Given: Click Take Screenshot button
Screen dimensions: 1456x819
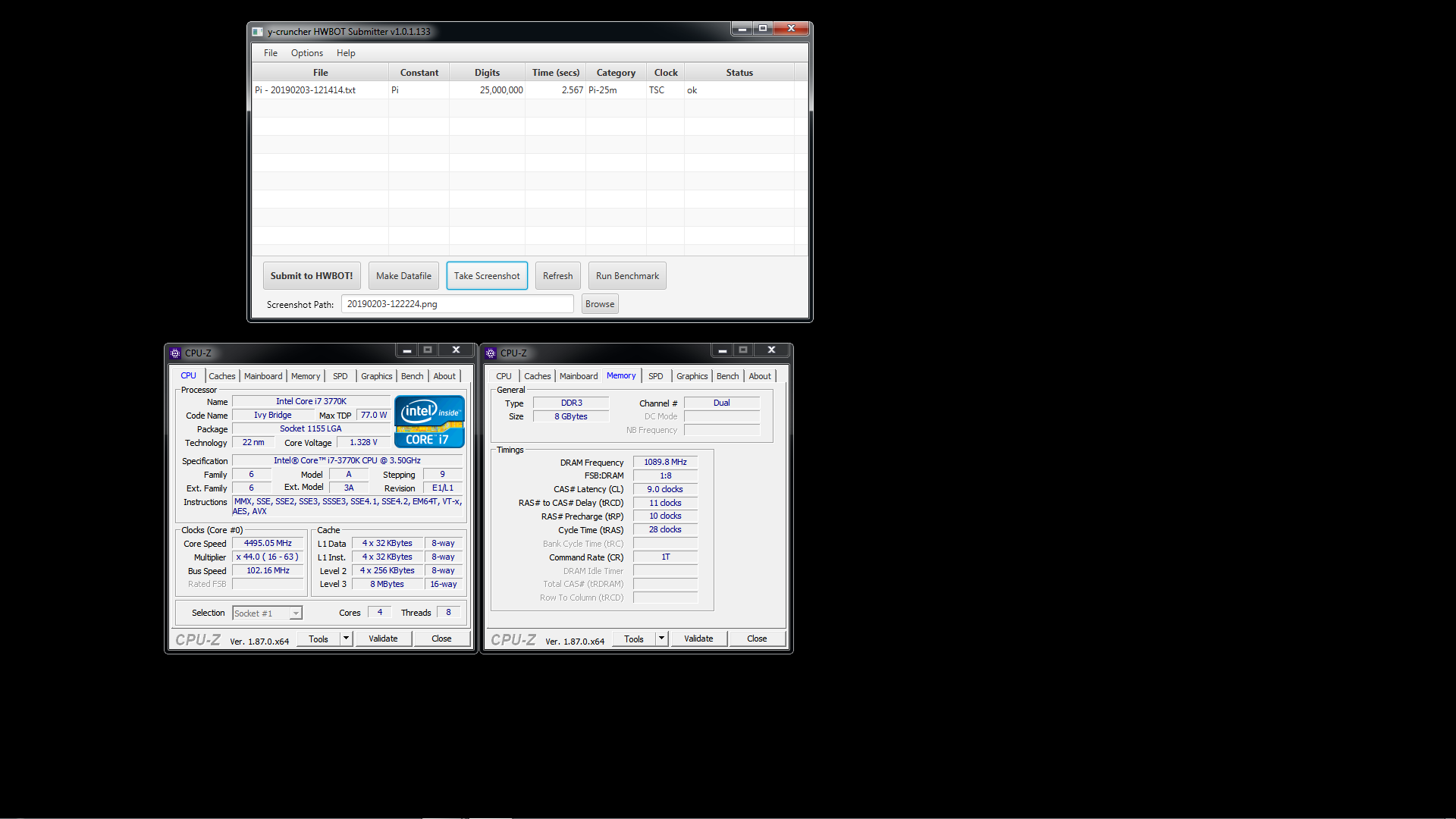Looking at the screenshot, I should [487, 276].
